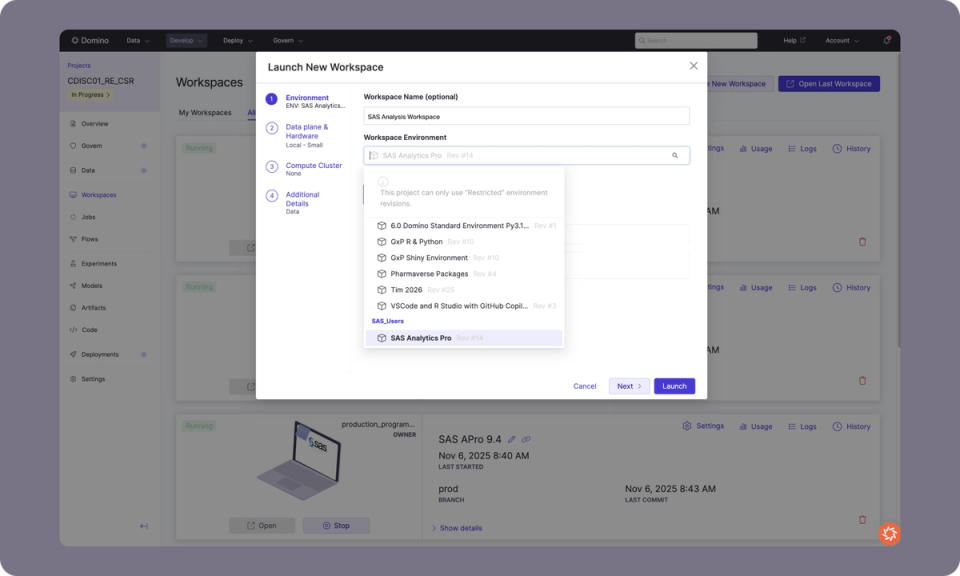Cancel the Launch New Workspace dialog

(585, 385)
